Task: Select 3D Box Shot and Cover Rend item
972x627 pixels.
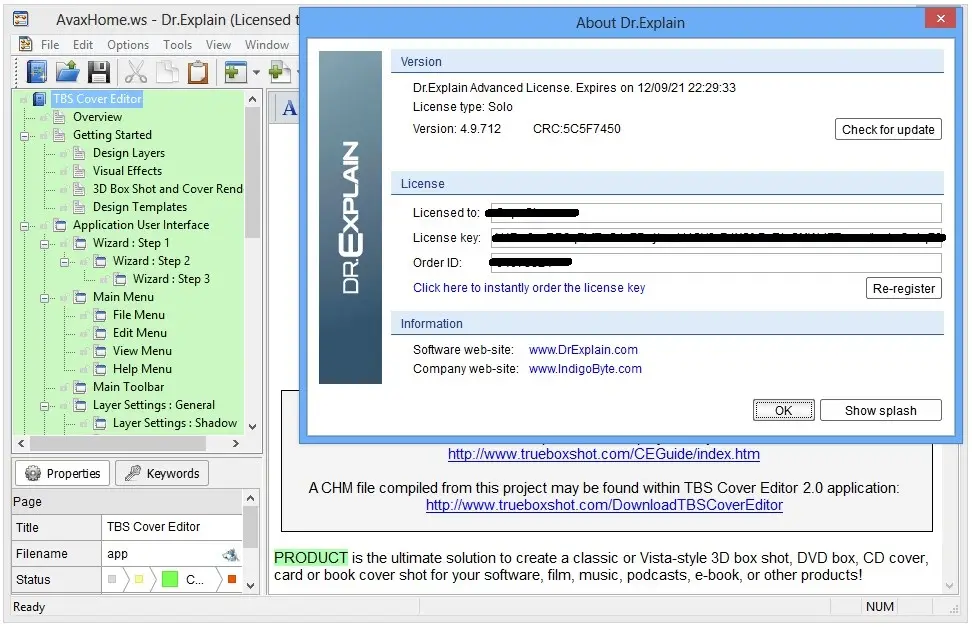Action: [167, 189]
